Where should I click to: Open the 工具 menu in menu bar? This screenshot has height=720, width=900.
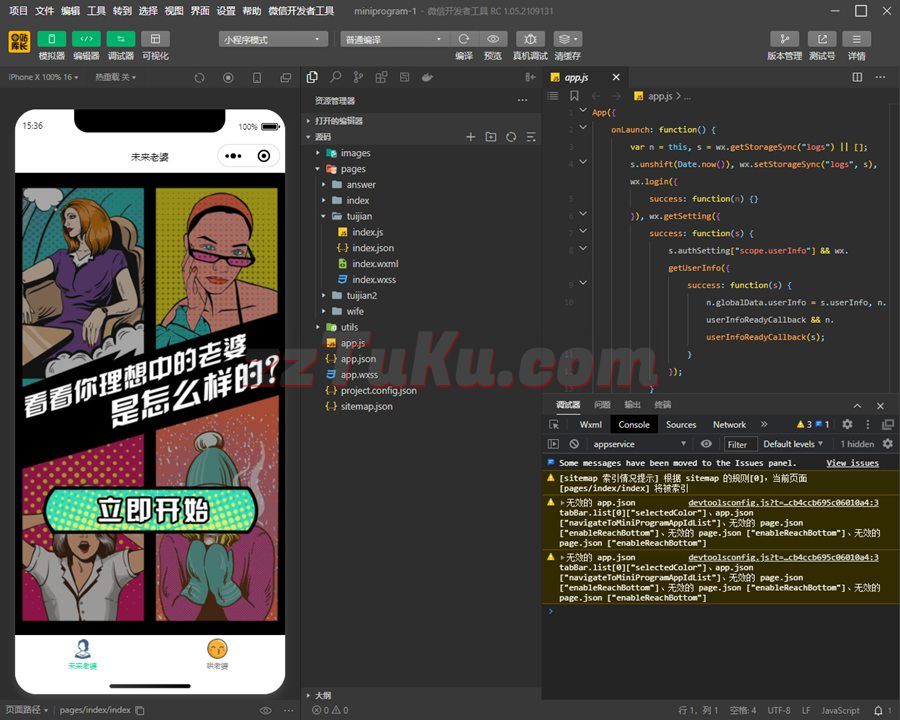tap(96, 11)
